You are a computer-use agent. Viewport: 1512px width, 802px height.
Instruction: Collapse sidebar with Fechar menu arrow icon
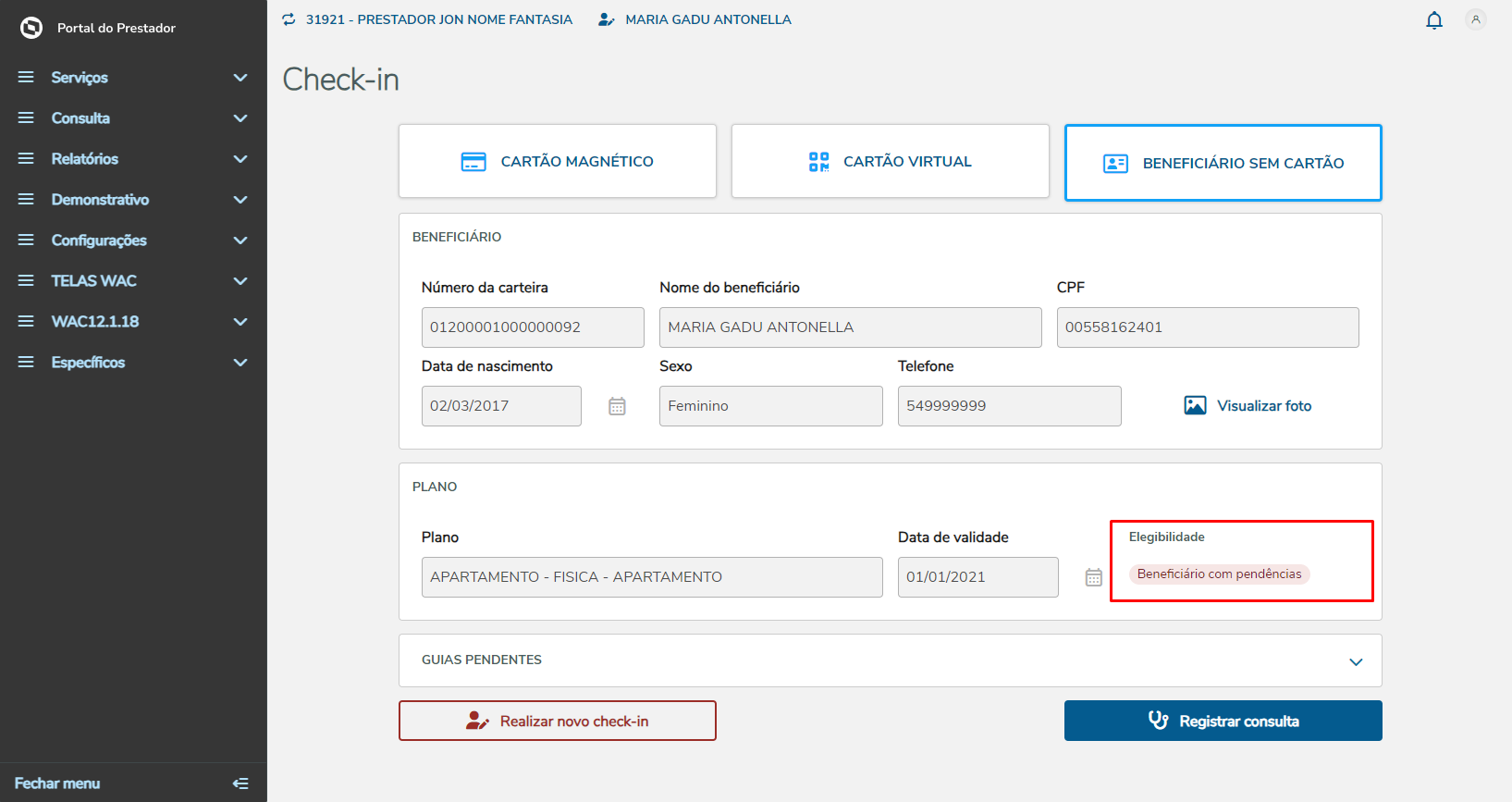pos(240,783)
